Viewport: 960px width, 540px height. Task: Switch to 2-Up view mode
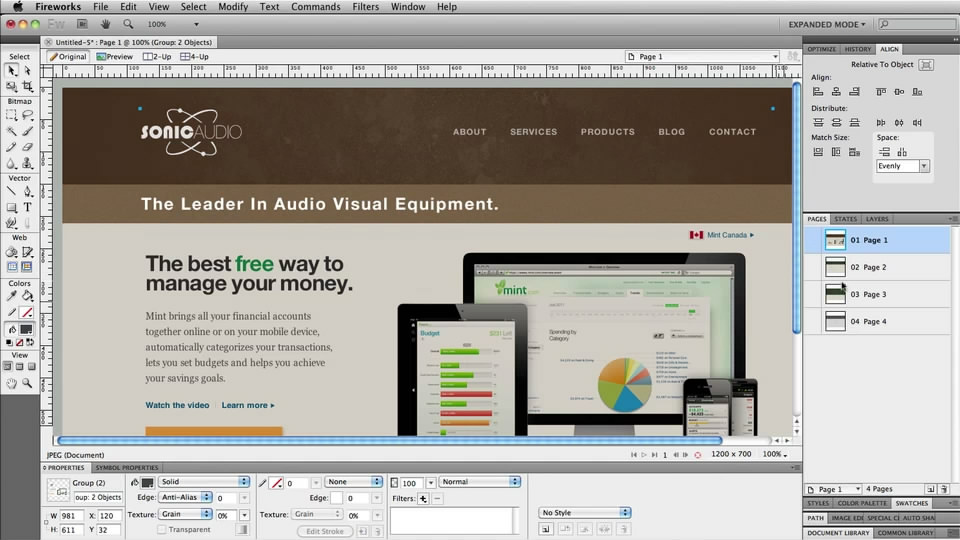(x=157, y=57)
